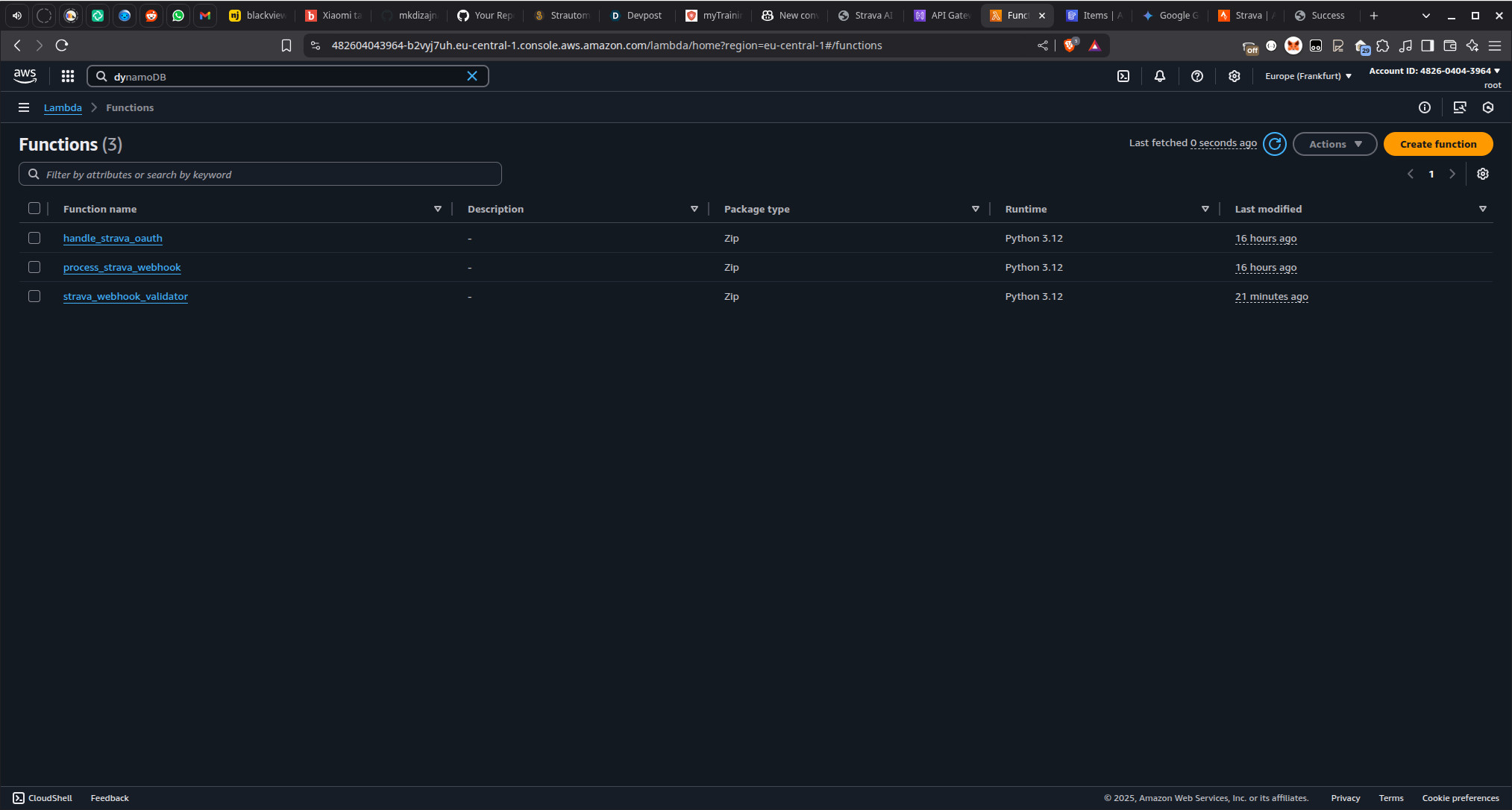Click the CloudShell icon in top bar
Image resolution: width=1512 pixels, height=810 pixels.
click(1123, 76)
